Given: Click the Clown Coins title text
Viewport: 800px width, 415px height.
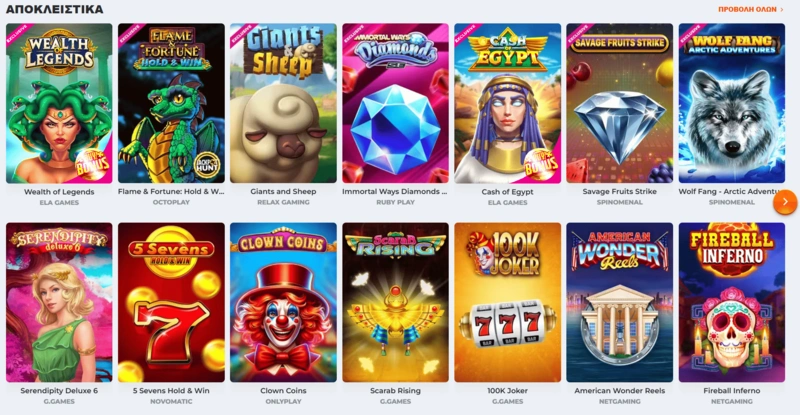Looking at the screenshot, I should click(283, 390).
